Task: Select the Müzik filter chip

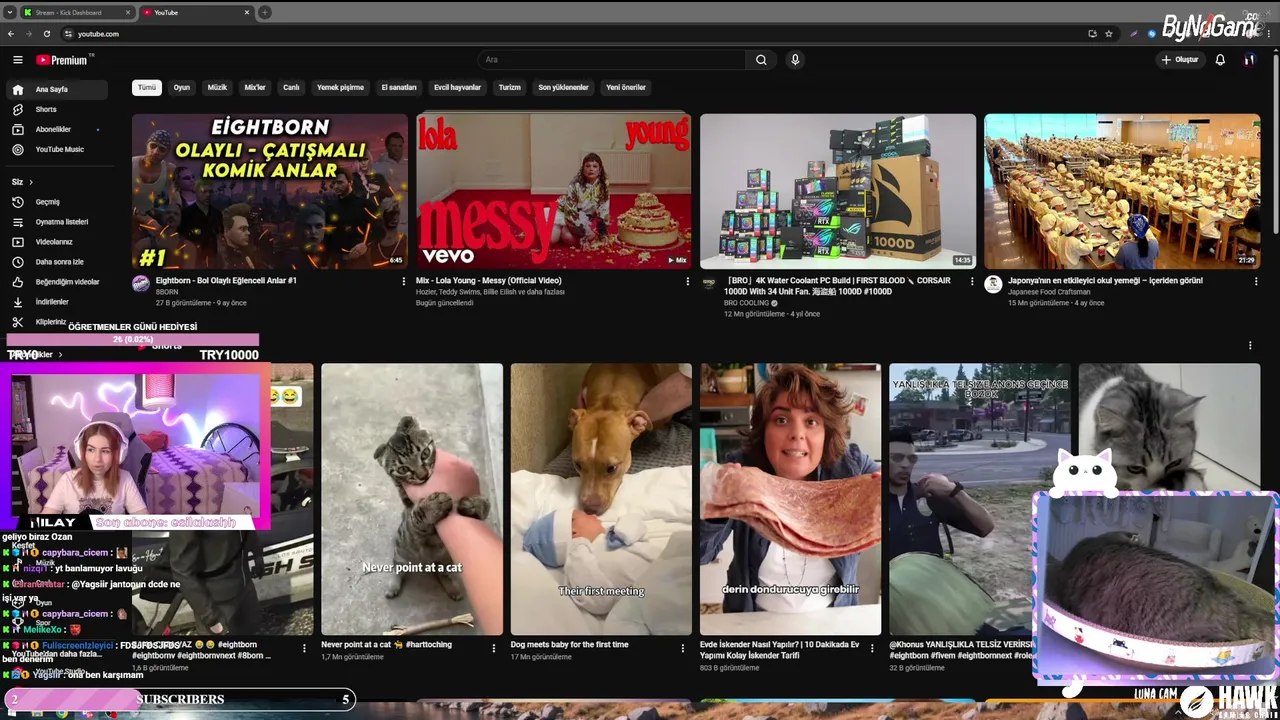Action: (x=217, y=87)
